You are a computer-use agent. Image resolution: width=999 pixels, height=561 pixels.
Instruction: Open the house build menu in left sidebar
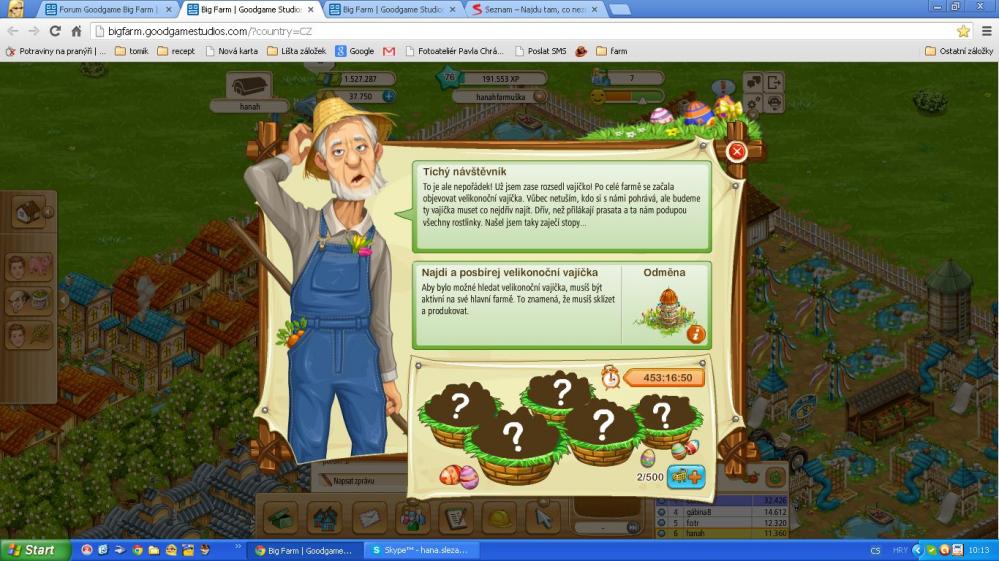[x=27, y=212]
